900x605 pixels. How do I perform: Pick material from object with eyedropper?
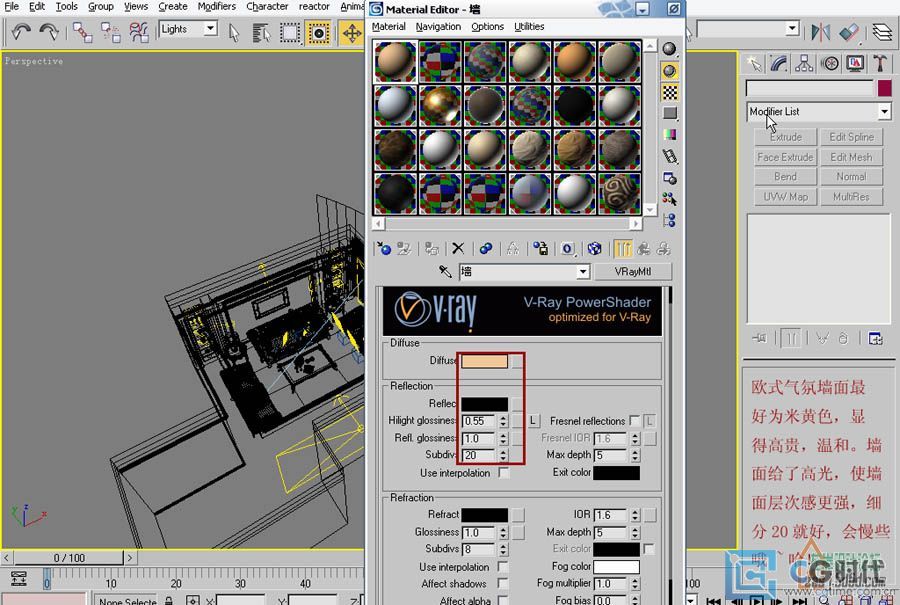(x=445, y=271)
